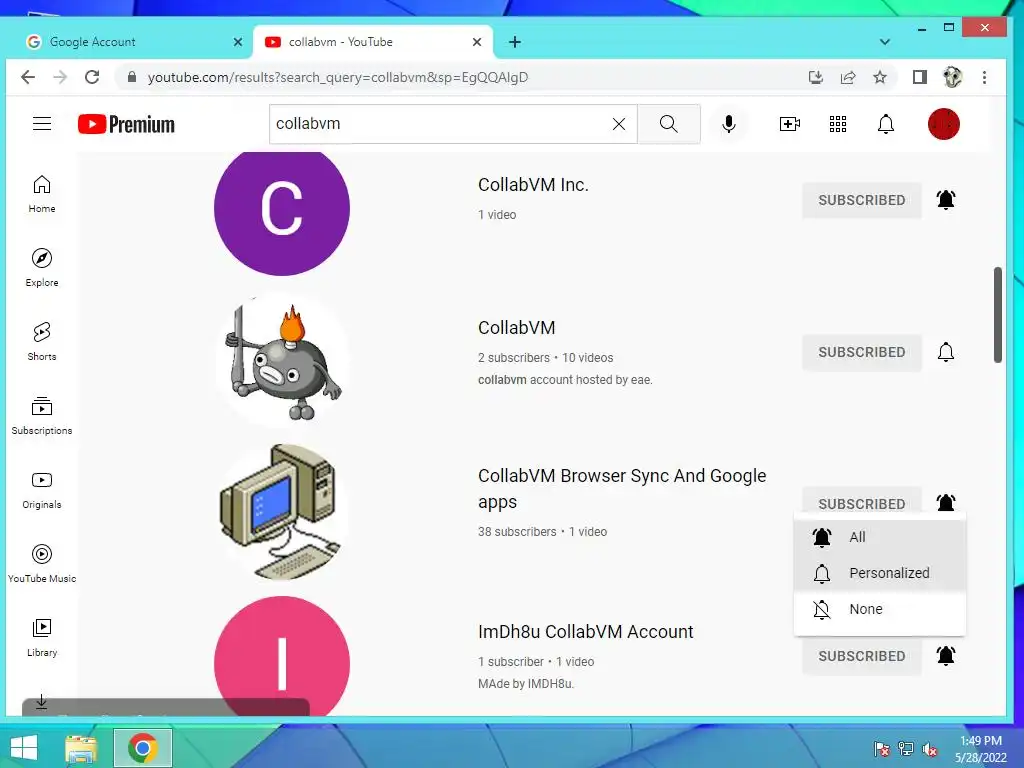Click the YouTube Premium logo
This screenshot has height=768, width=1024.
click(126, 124)
